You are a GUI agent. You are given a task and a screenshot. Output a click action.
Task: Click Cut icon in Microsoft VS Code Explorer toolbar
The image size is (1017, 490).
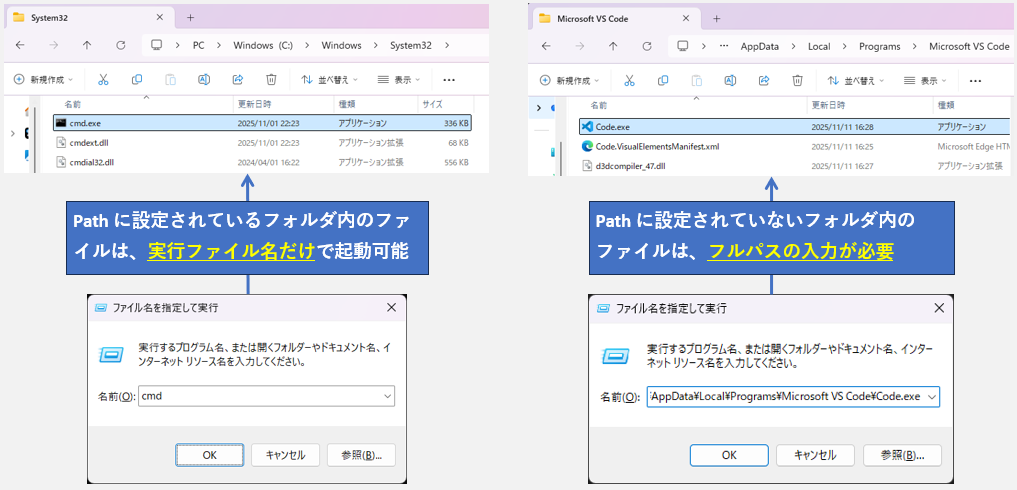click(x=629, y=80)
